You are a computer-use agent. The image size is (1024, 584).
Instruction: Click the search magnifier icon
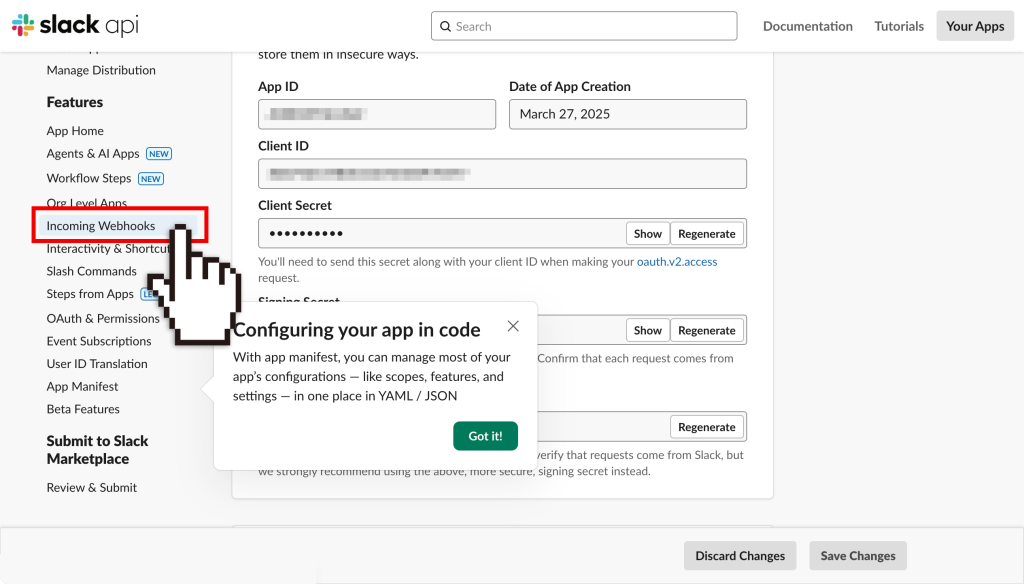click(x=445, y=26)
